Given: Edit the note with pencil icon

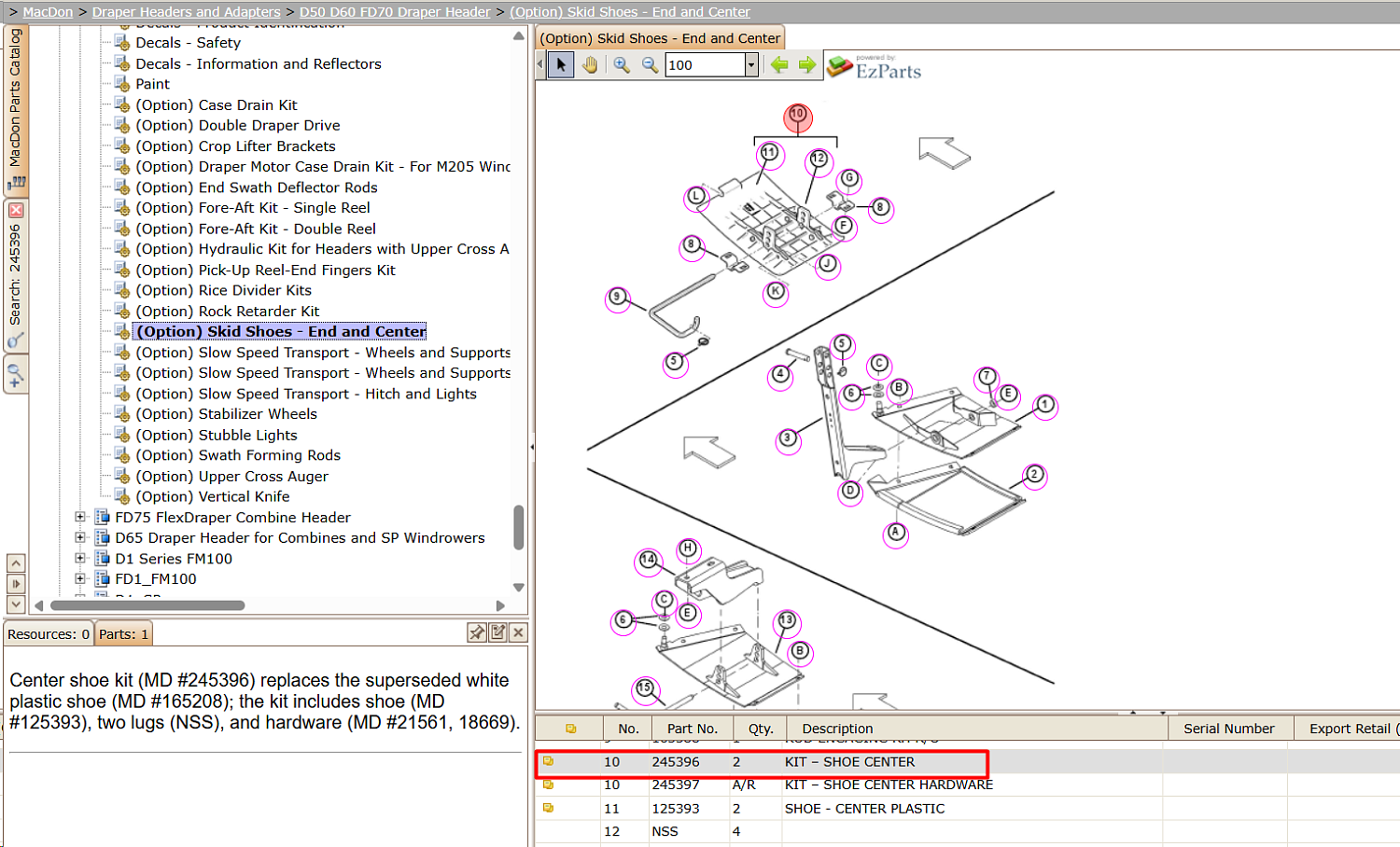Looking at the screenshot, I should click(x=498, y=632).
